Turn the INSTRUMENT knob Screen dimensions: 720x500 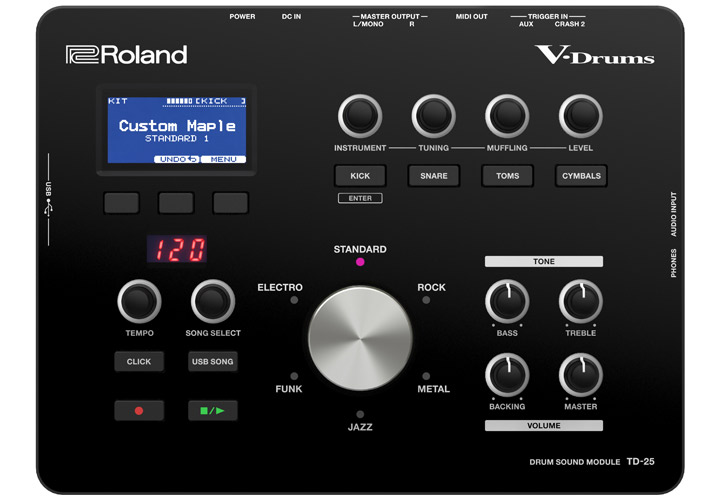(360, 116)
